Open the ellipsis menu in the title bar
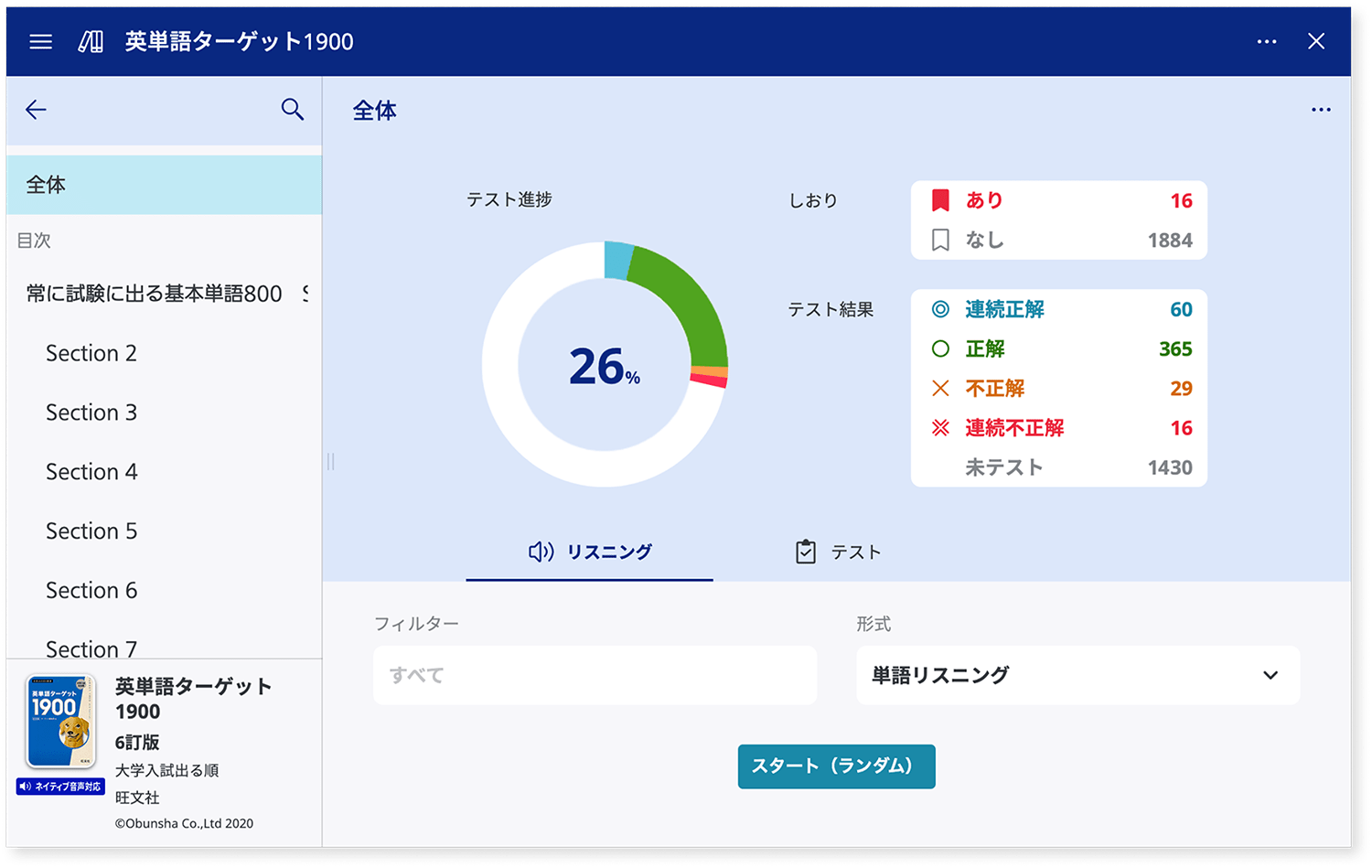 click(1267, 41)
